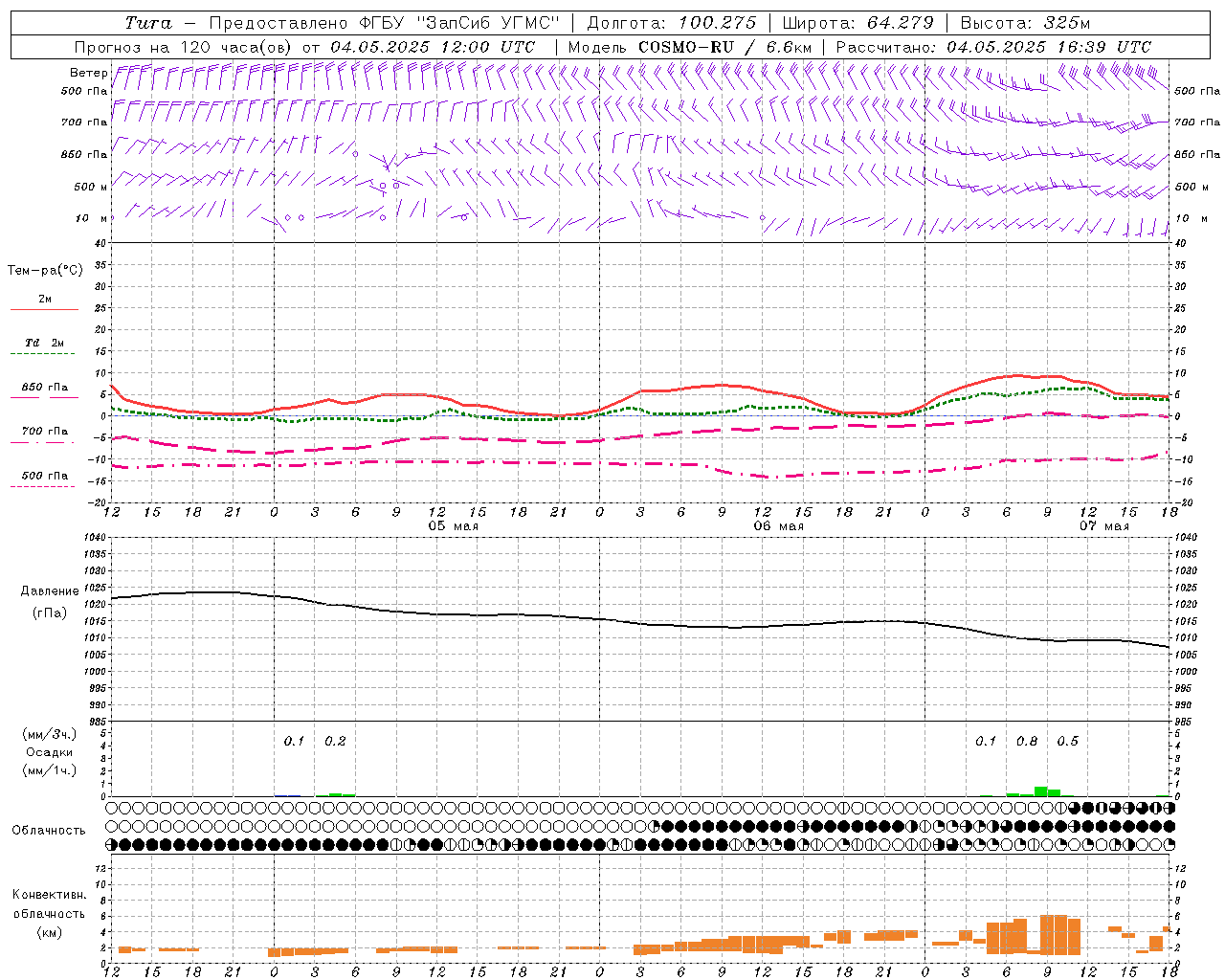The width and height of the screenshot is (1225, 980).
Task: Select the "Широта: 64.279" header field
Action: (857, 23)
